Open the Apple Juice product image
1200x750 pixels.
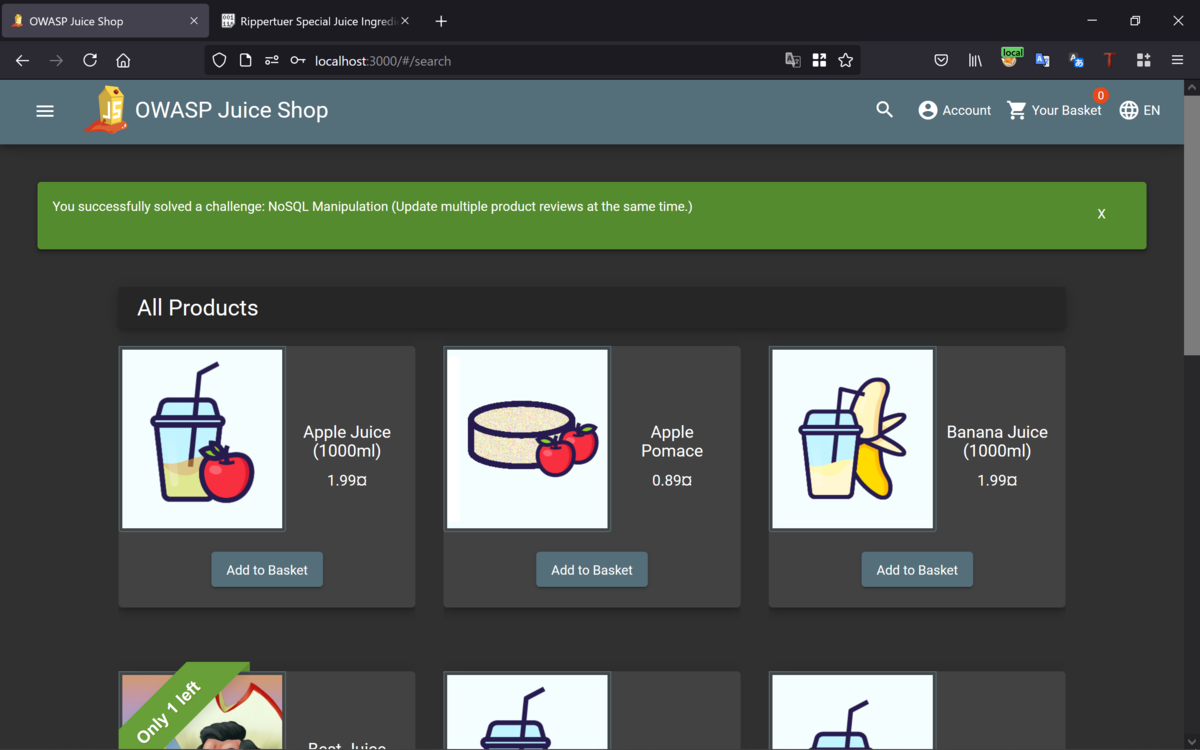(203, 439)
